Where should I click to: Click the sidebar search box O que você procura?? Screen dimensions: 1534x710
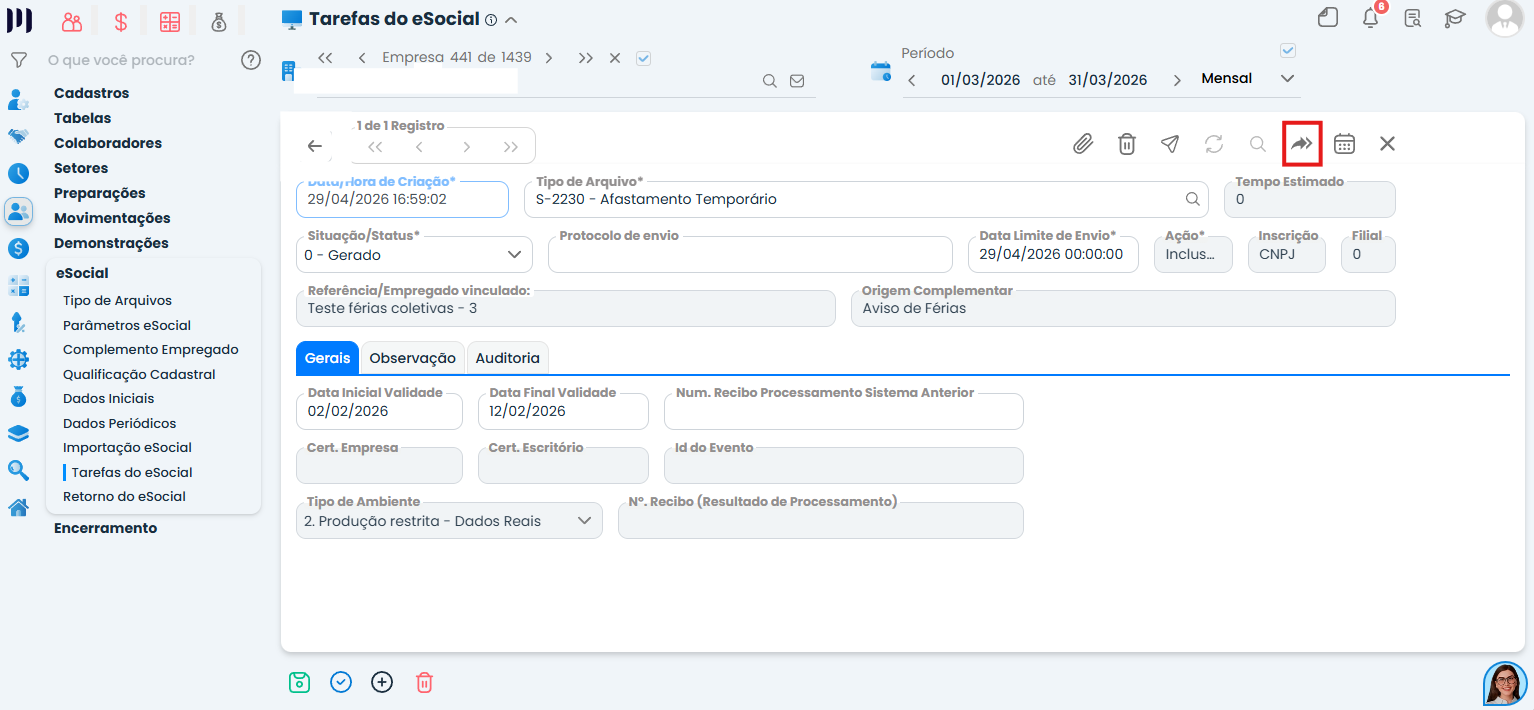138,60
